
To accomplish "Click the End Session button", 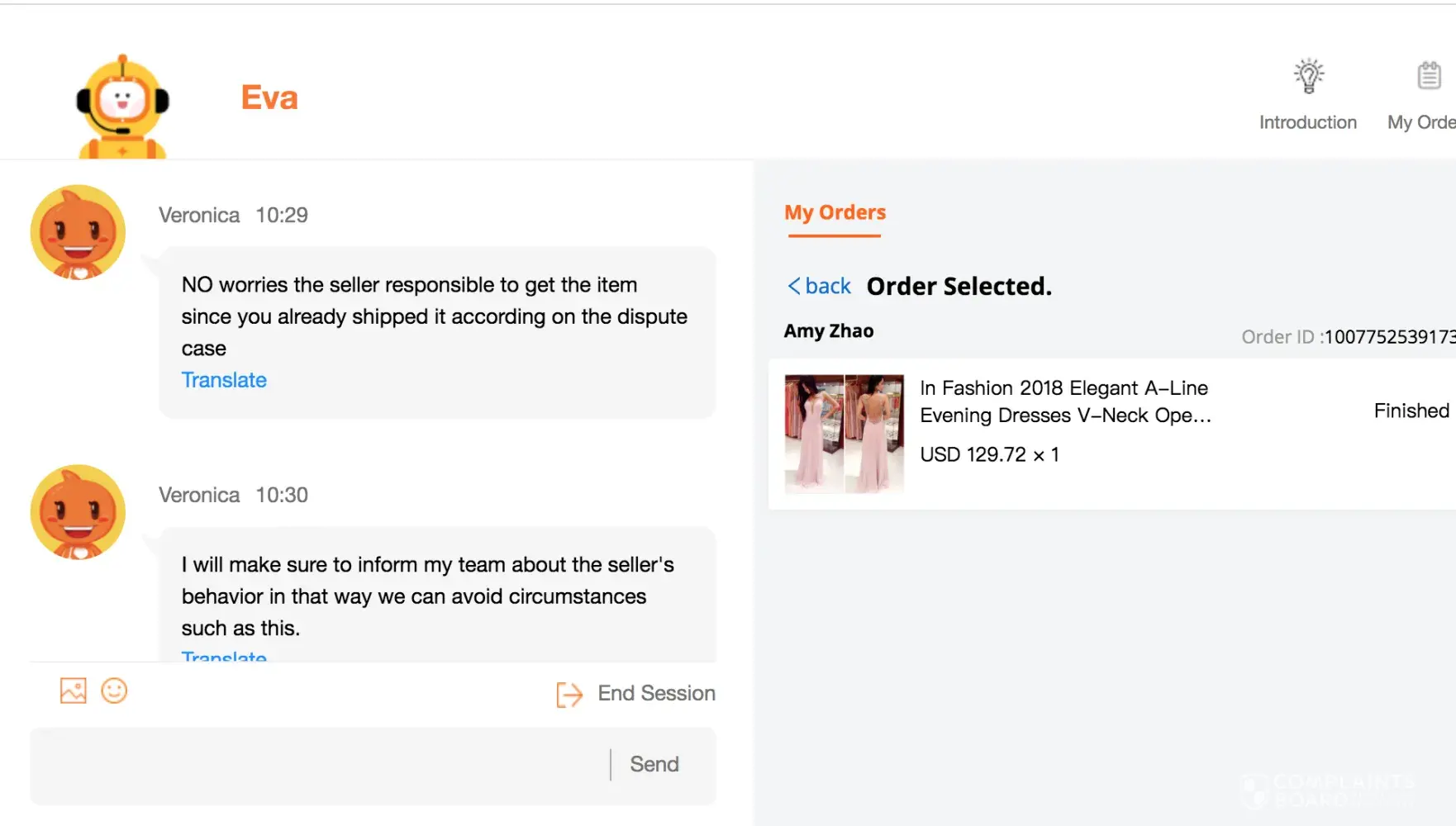I will pyautogui.click(x=656, y=693).
